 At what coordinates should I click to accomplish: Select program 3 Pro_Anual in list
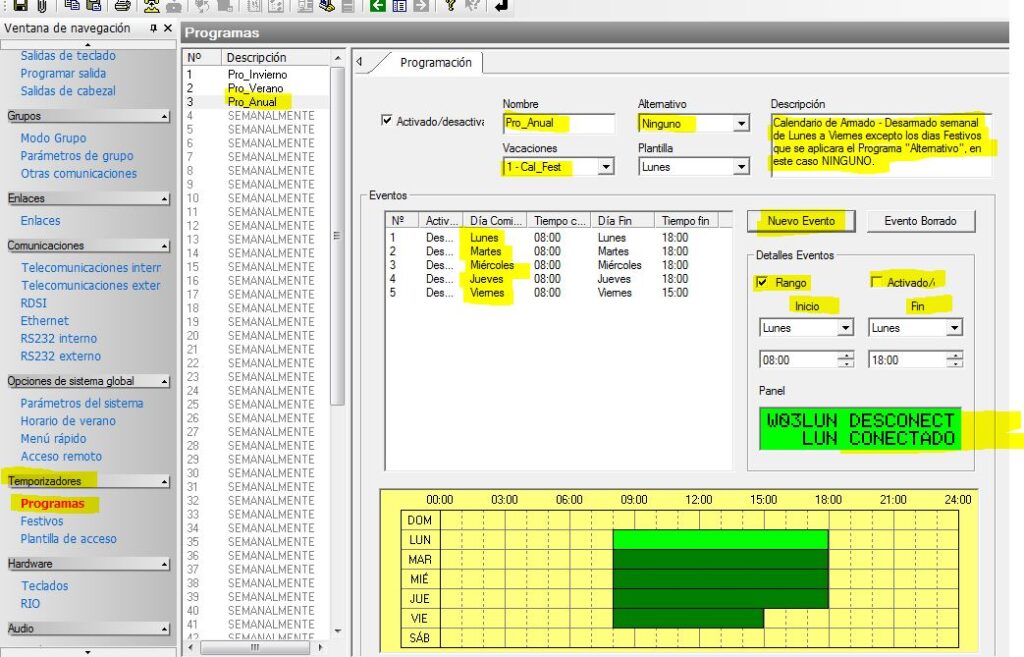click(257, 102)
